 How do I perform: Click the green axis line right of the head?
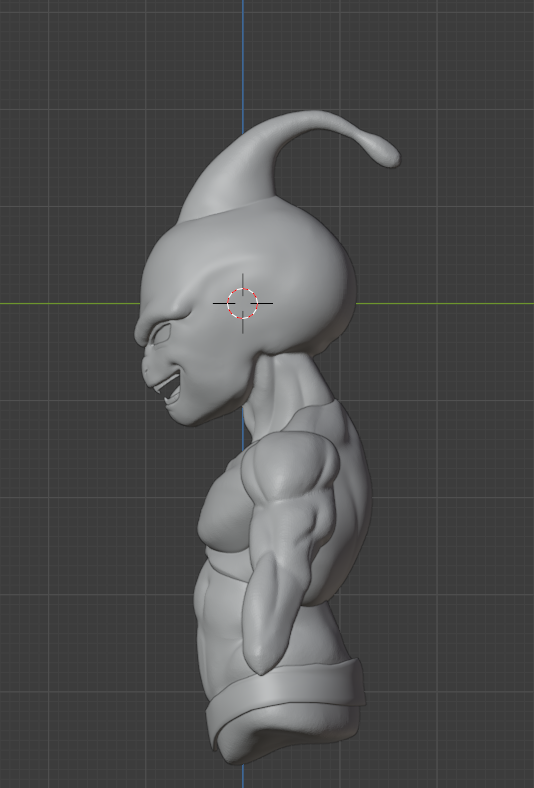point(445,304)
